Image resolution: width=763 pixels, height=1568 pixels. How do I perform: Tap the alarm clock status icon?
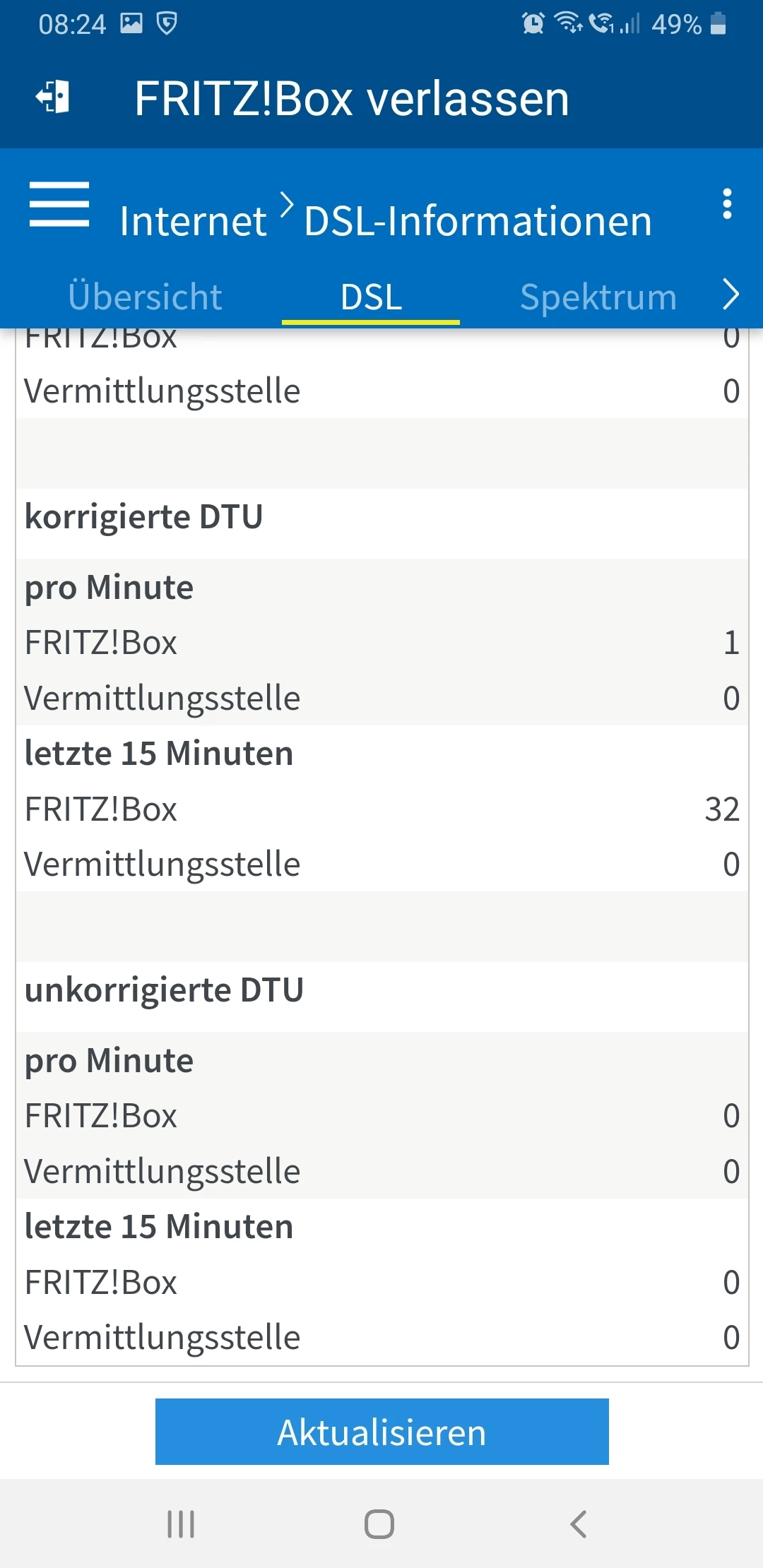tap(533, 24)
